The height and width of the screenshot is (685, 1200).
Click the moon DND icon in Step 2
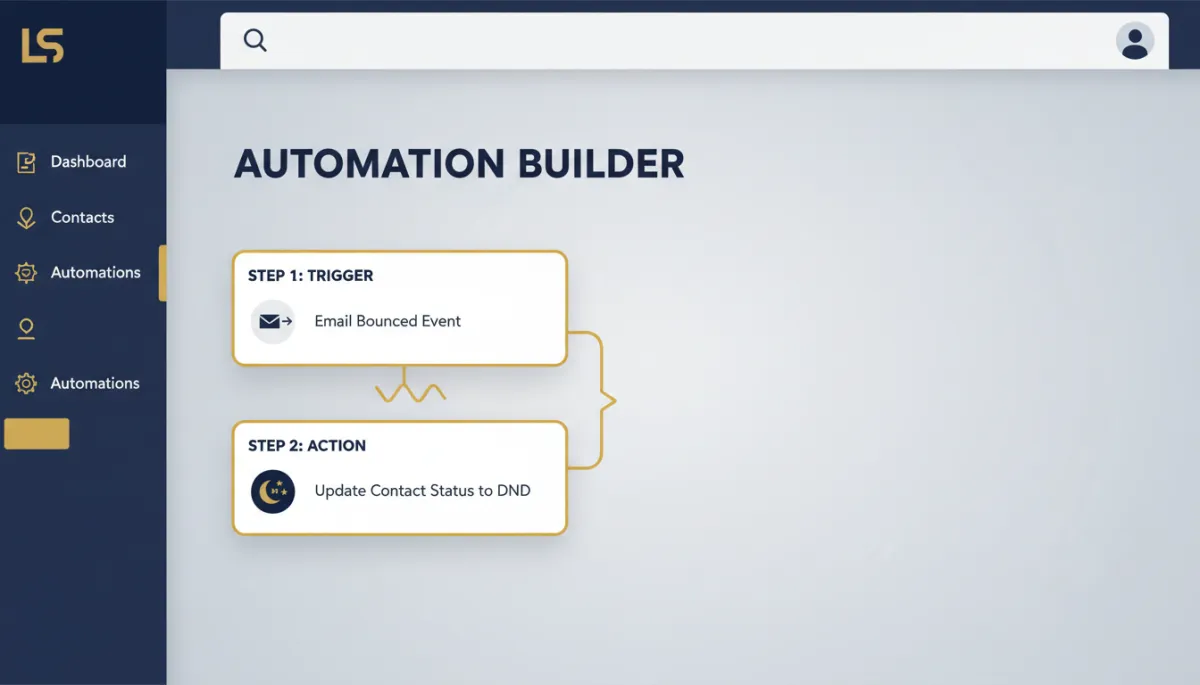(x=273, y=491)
